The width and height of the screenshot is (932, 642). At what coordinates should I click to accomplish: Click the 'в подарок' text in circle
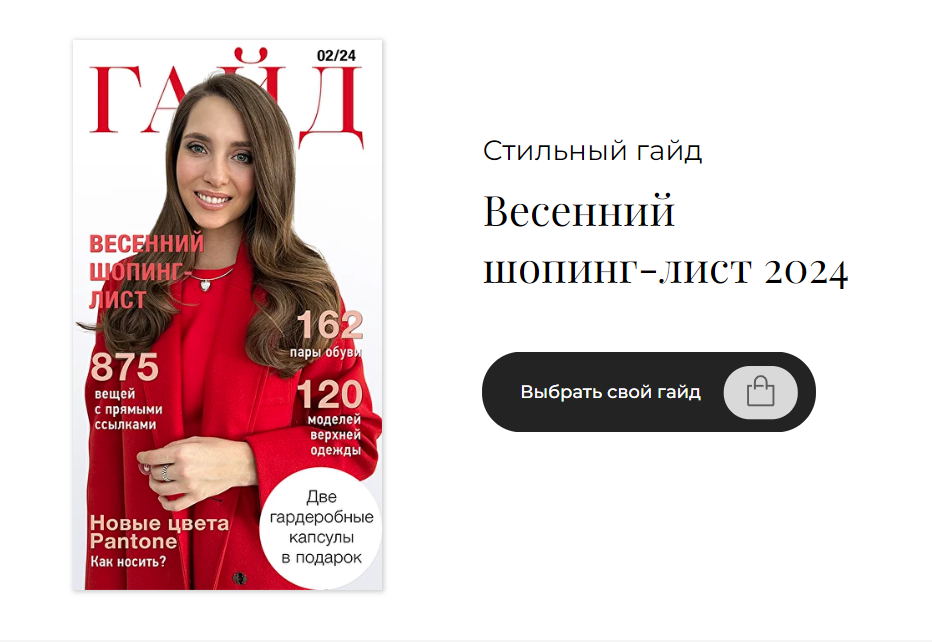pos(321,558)
